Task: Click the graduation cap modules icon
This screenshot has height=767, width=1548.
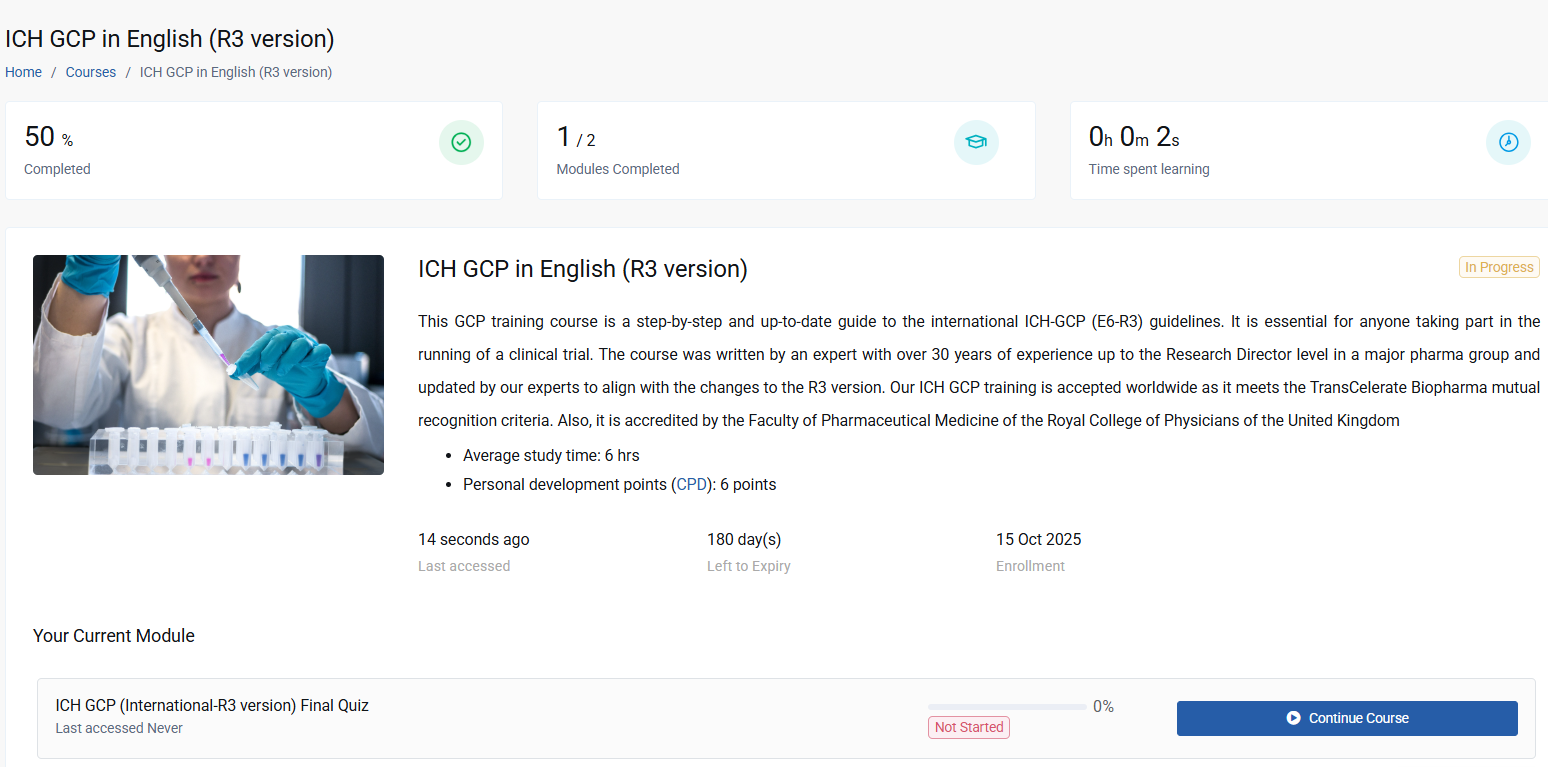Action: pos(976,143)
